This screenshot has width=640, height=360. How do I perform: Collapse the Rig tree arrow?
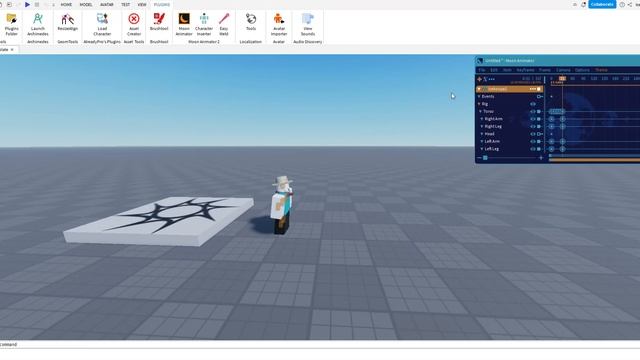pos(479,104)
